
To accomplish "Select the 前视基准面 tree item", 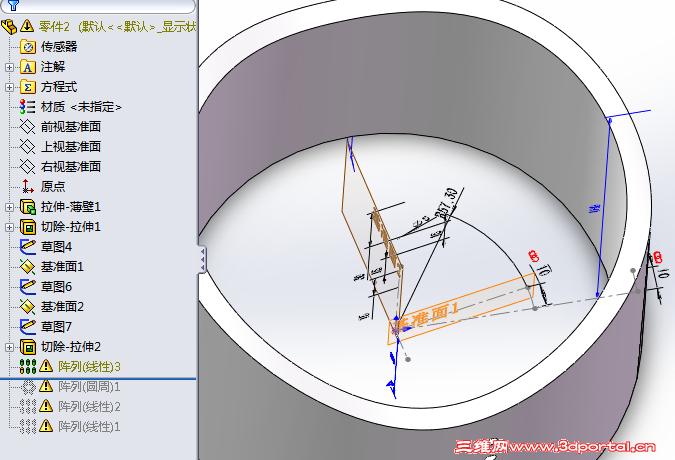I will (x=71, y=127).
